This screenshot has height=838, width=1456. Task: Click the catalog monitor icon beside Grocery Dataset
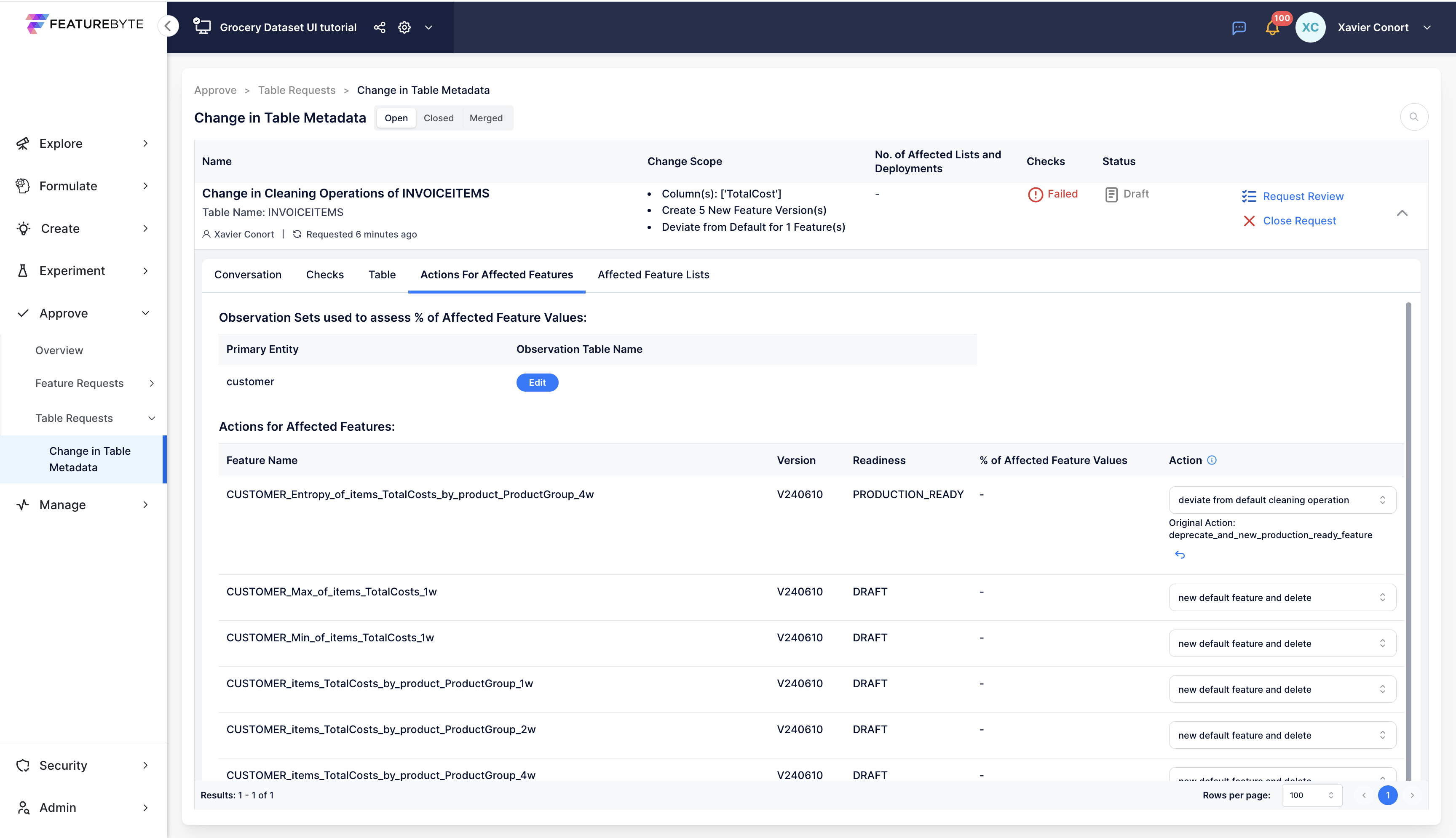coord(202,27)
